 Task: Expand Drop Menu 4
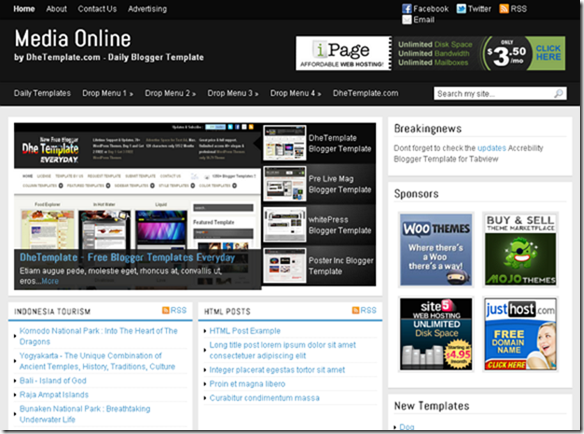click(295, 93)
